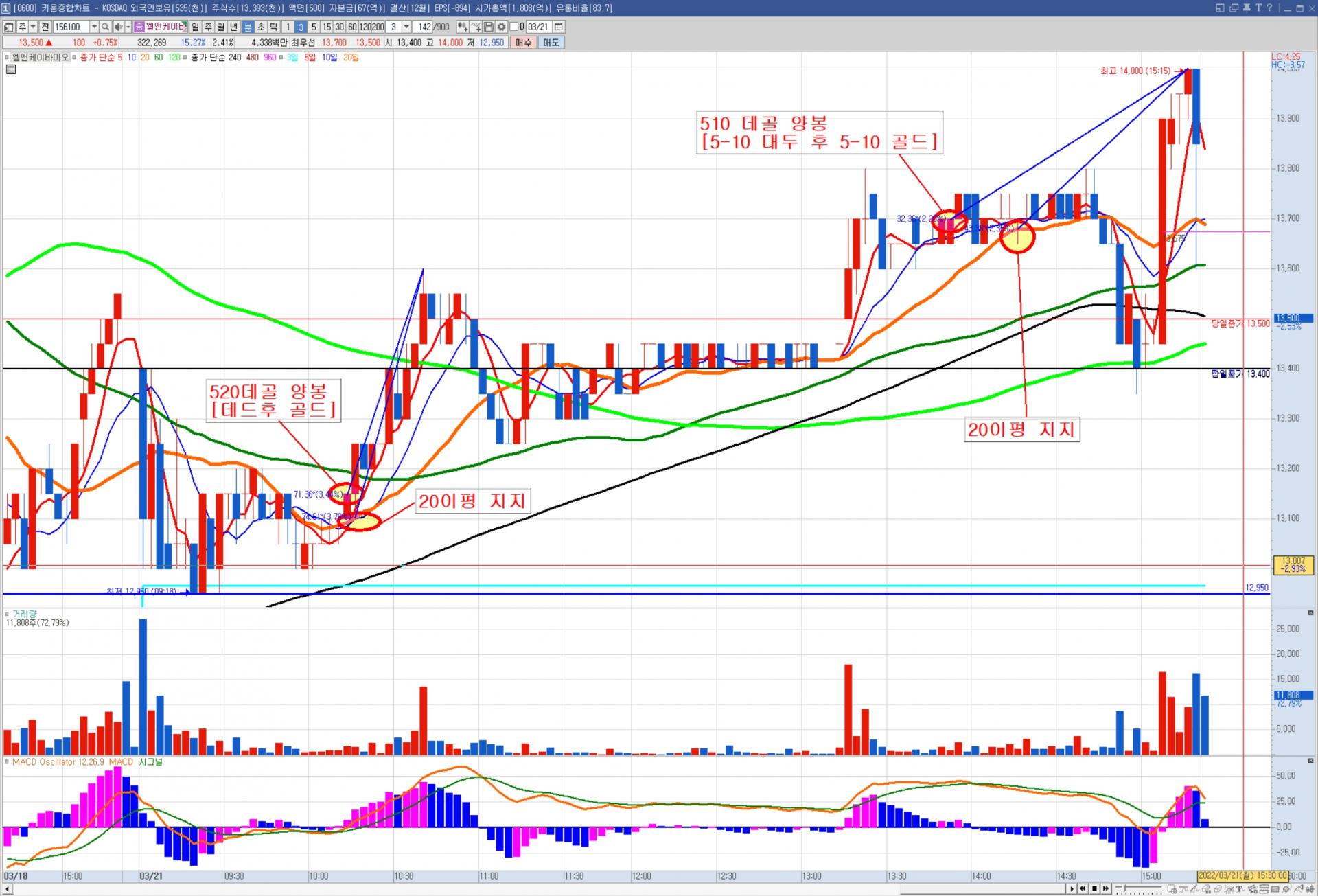
Task: Select the 5-minute interval button
Action: [x=314, y=27]
